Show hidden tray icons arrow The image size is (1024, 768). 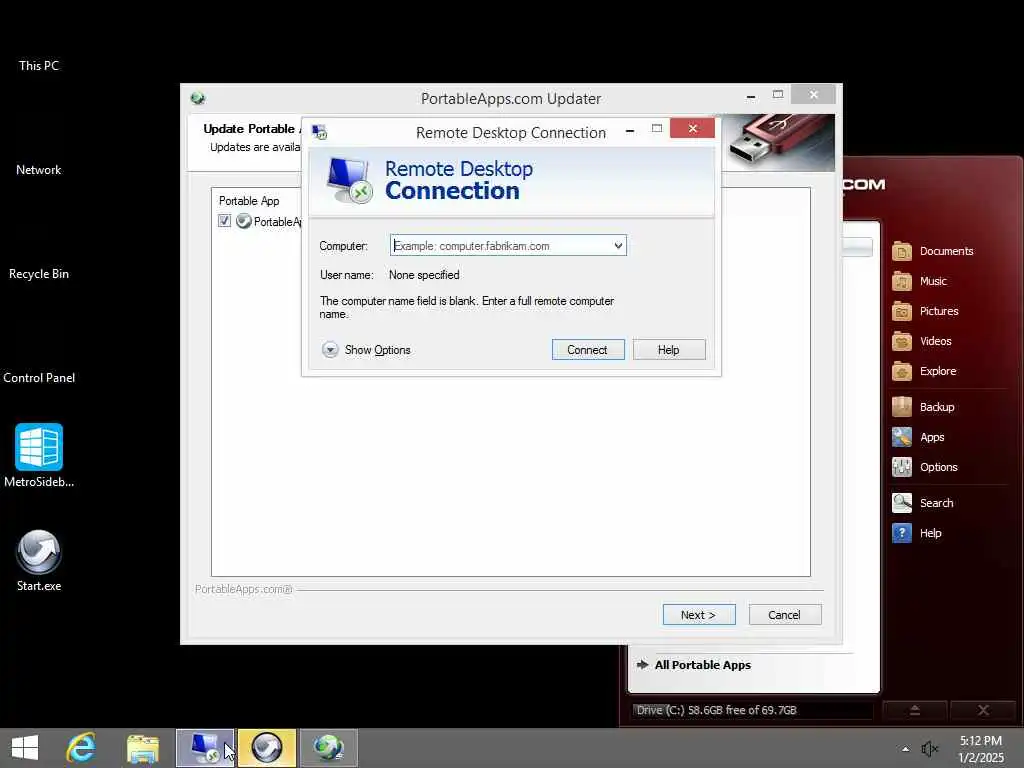pyautogui.click(x=905, y=749)
